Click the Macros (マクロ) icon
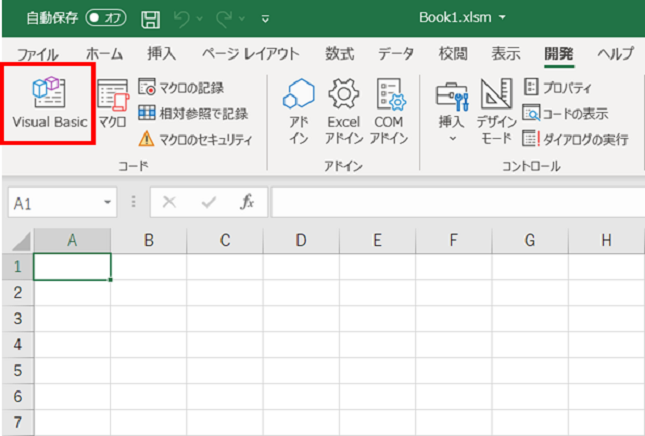Image resolution: width=645 pixels, height=436 pixels. coord(112,106)
